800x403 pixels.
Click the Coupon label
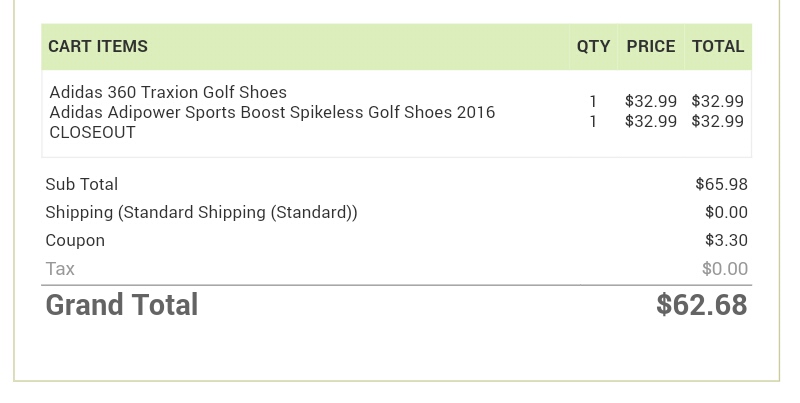(x=75, y=240)
